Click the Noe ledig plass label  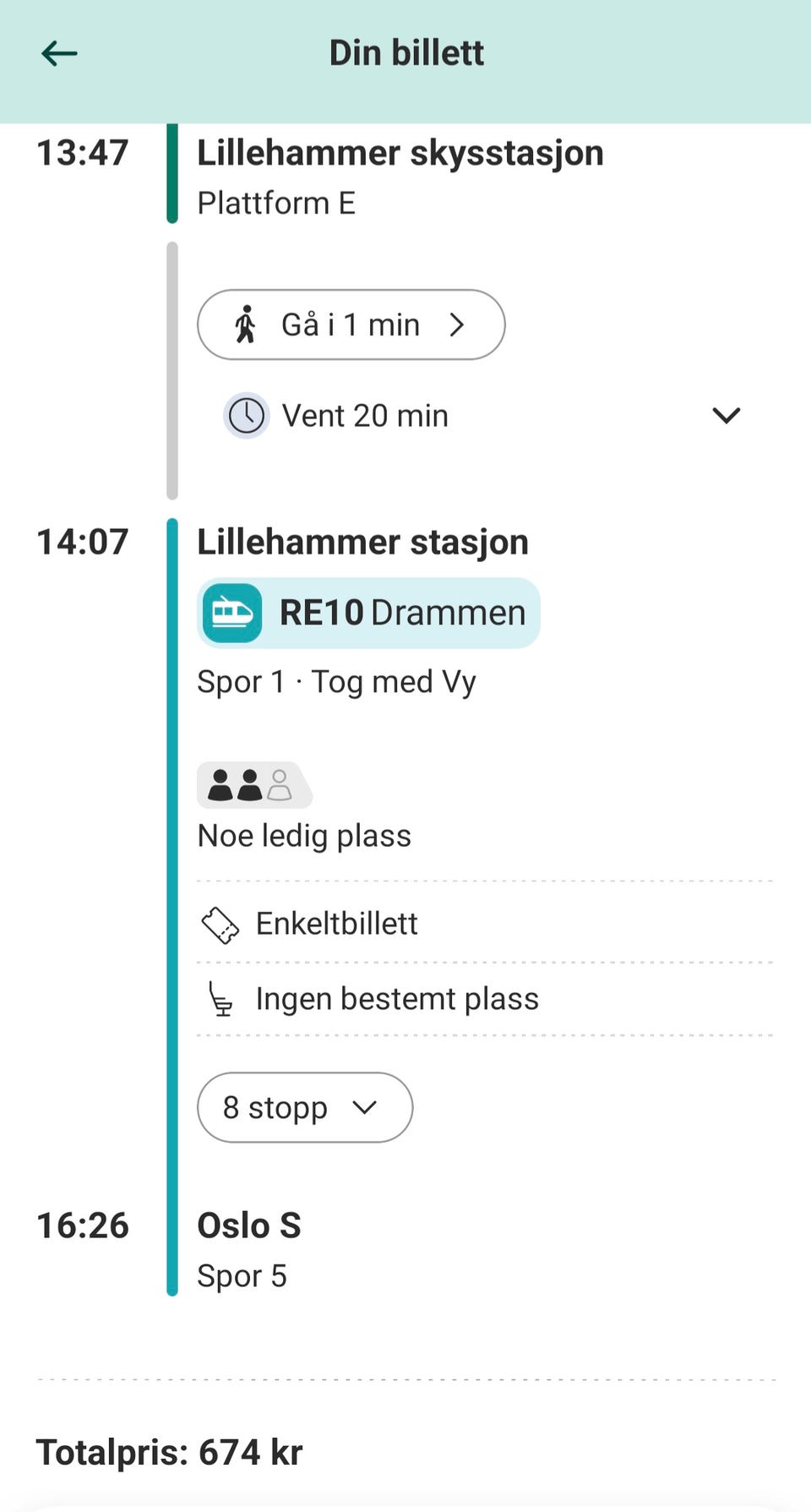click(x=304, y=836)
